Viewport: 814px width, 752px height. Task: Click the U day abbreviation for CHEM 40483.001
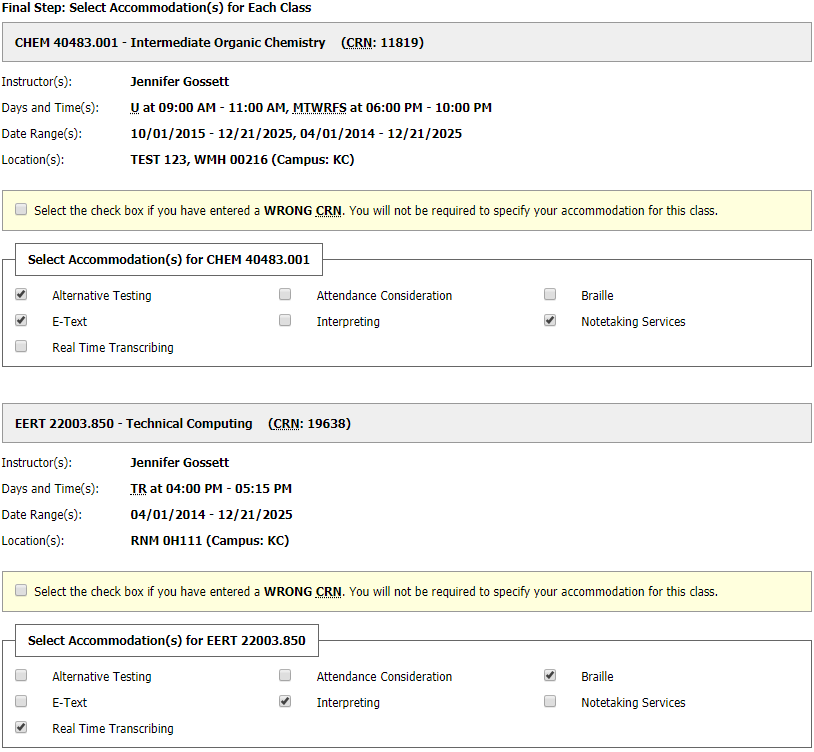point(133,107)
